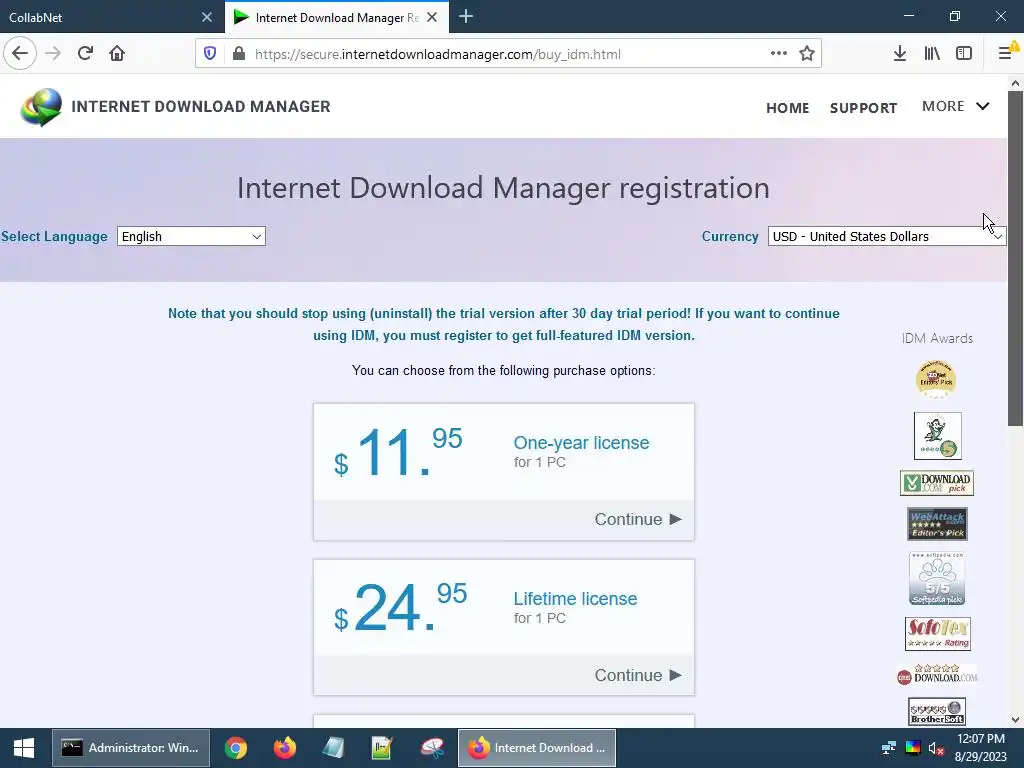Click the scrollbar down arrow
The image size is (1024, 768).
point(1015,720)
